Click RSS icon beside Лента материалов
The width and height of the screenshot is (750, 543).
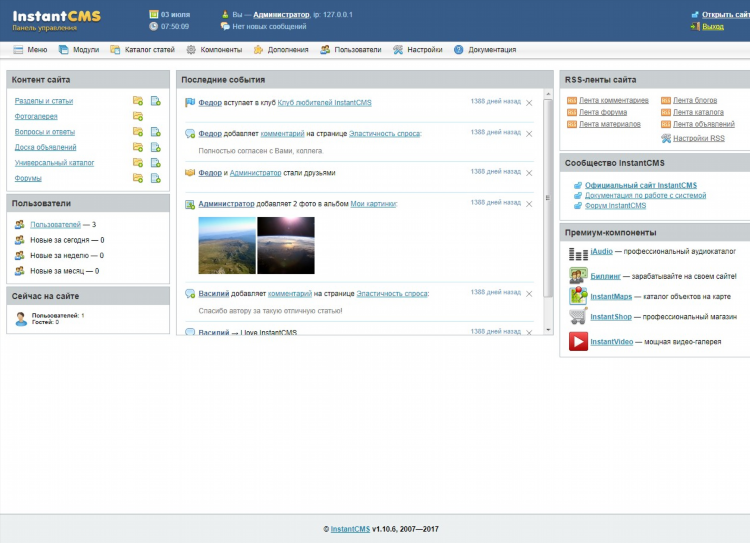click(572, 124)
